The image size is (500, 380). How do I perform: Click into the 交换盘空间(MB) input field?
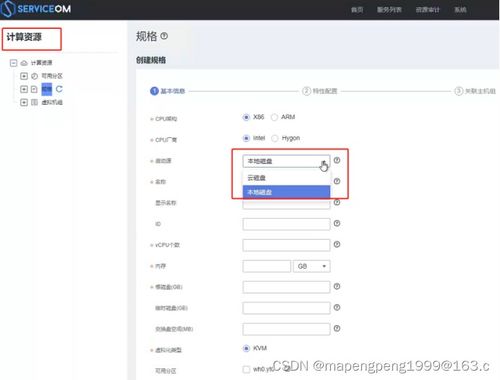point(286,329)
